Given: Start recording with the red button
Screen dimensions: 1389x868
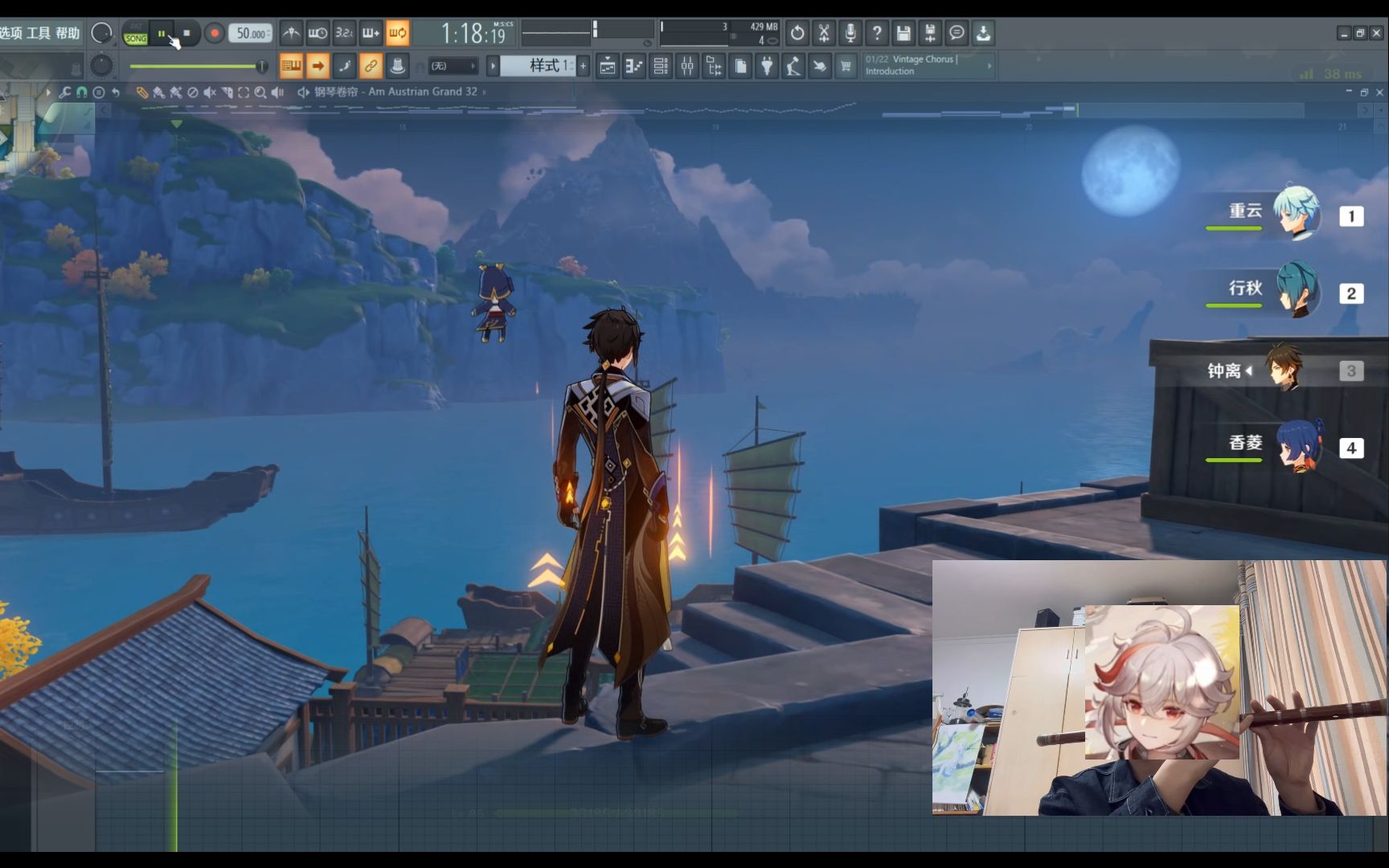Looking at the screenshot, I should tap(214, 33).
